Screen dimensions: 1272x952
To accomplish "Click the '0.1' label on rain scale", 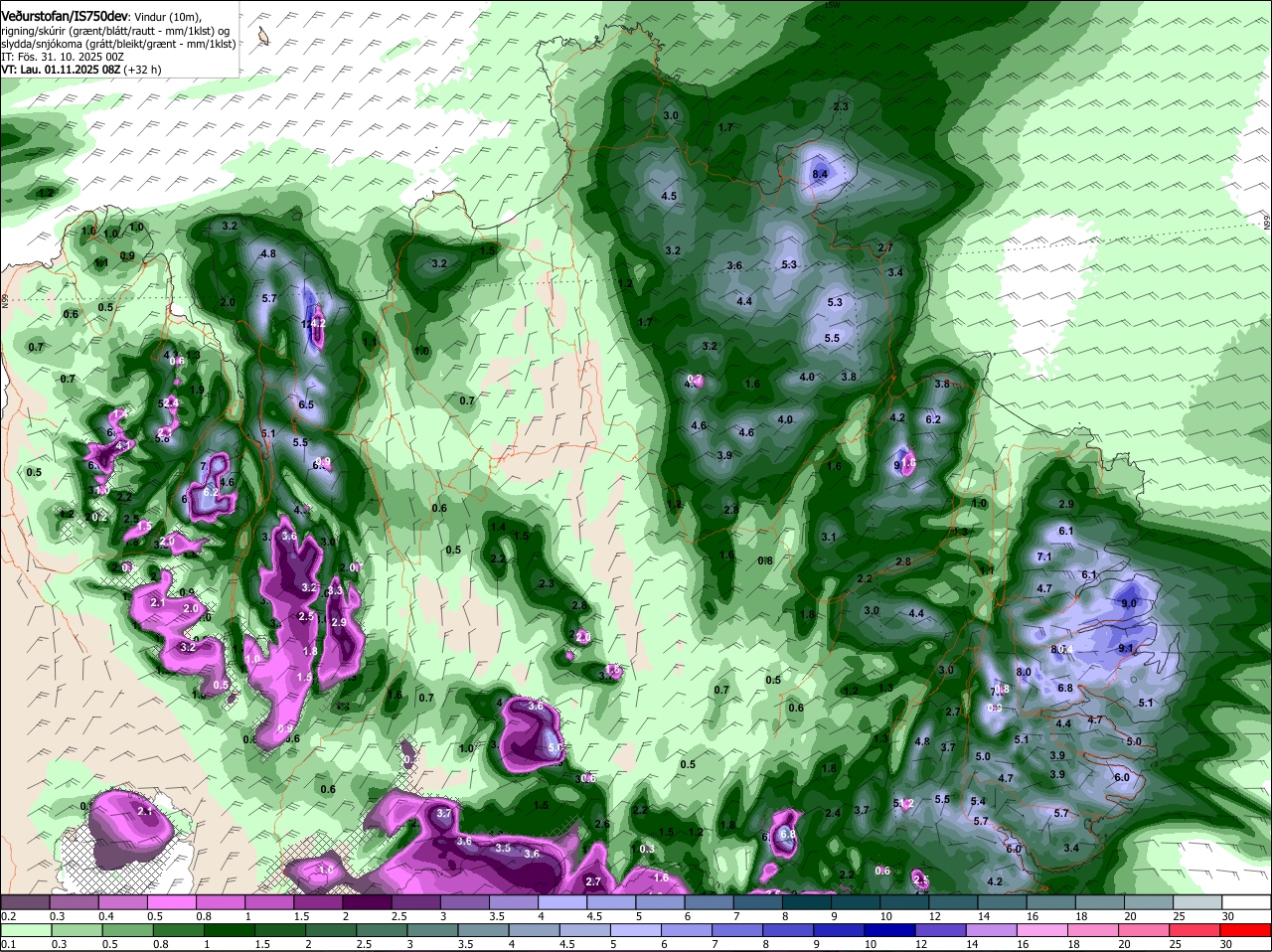I will 8,943.
